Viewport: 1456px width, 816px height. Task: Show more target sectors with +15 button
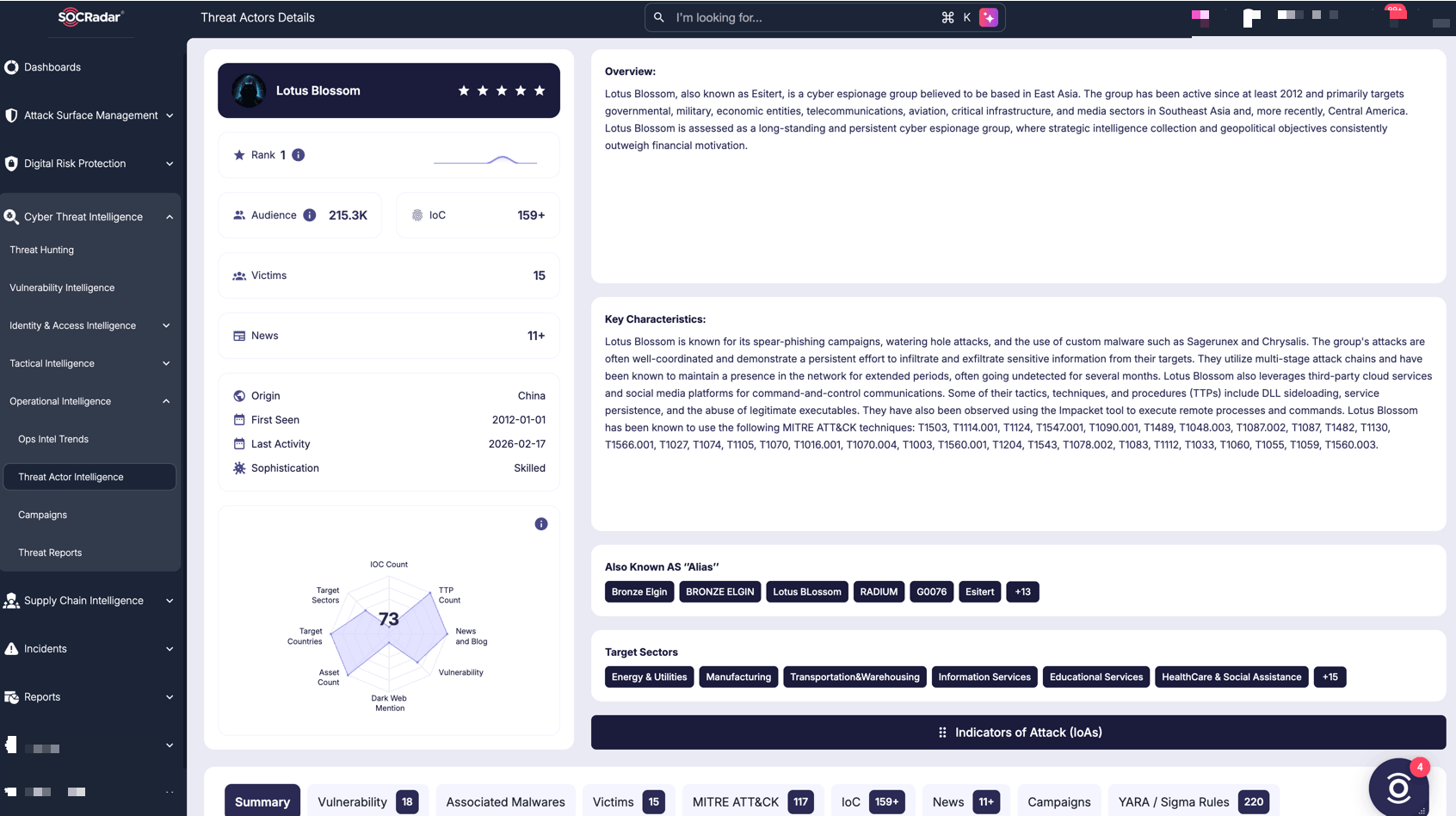[x=1330, y=677]
